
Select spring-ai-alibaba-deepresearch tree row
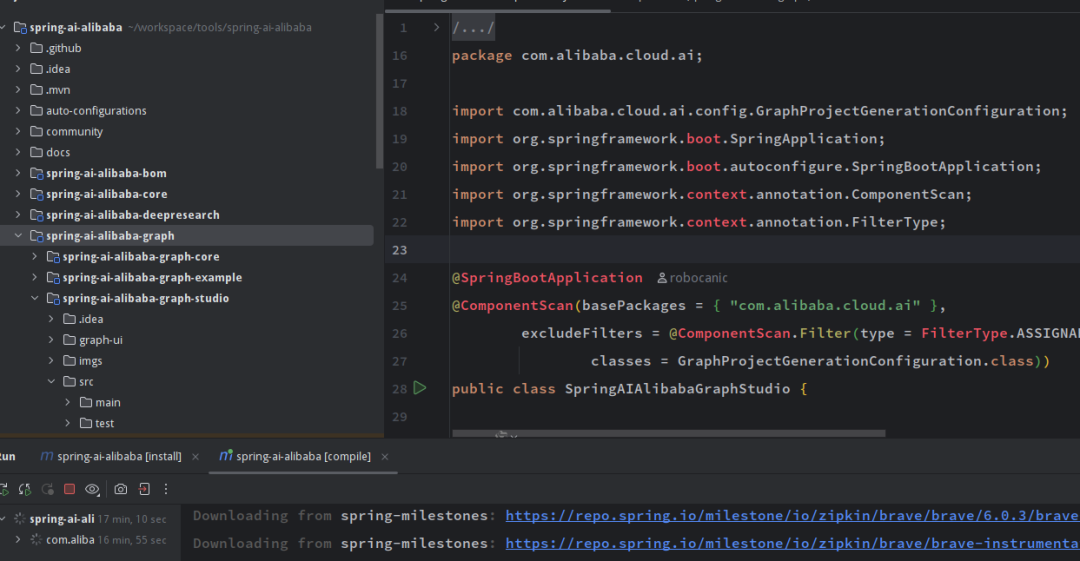point(187,215)
